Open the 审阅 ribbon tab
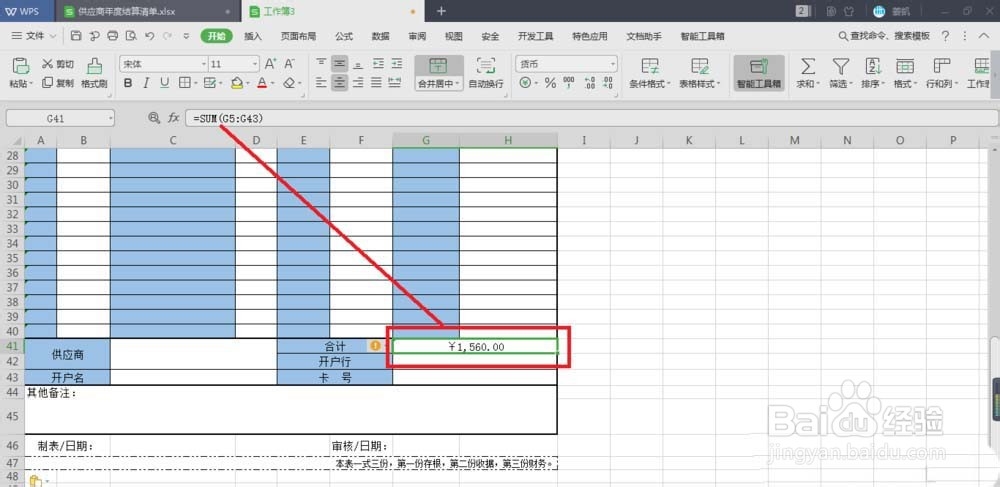Viewport: 1000px width, 487px height. click(x=417, y=36)
